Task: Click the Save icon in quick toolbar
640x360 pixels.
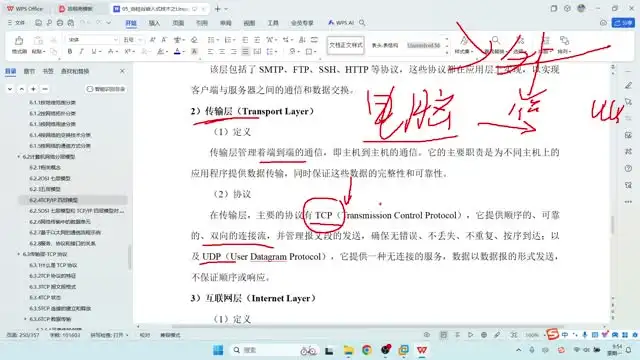Action: click(38, 23)
